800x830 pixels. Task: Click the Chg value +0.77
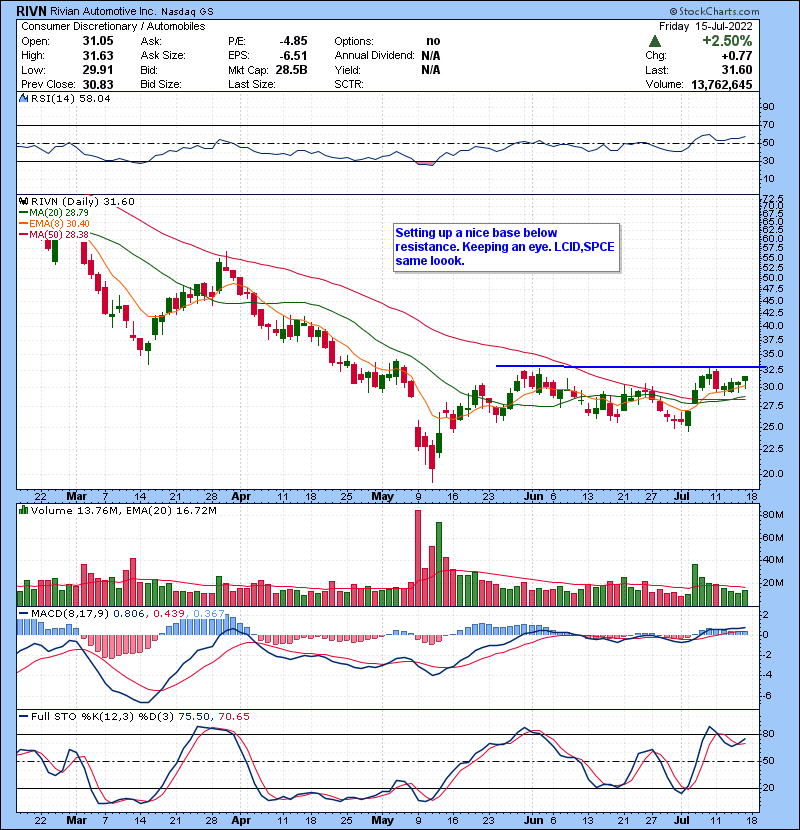coord(736,56)
